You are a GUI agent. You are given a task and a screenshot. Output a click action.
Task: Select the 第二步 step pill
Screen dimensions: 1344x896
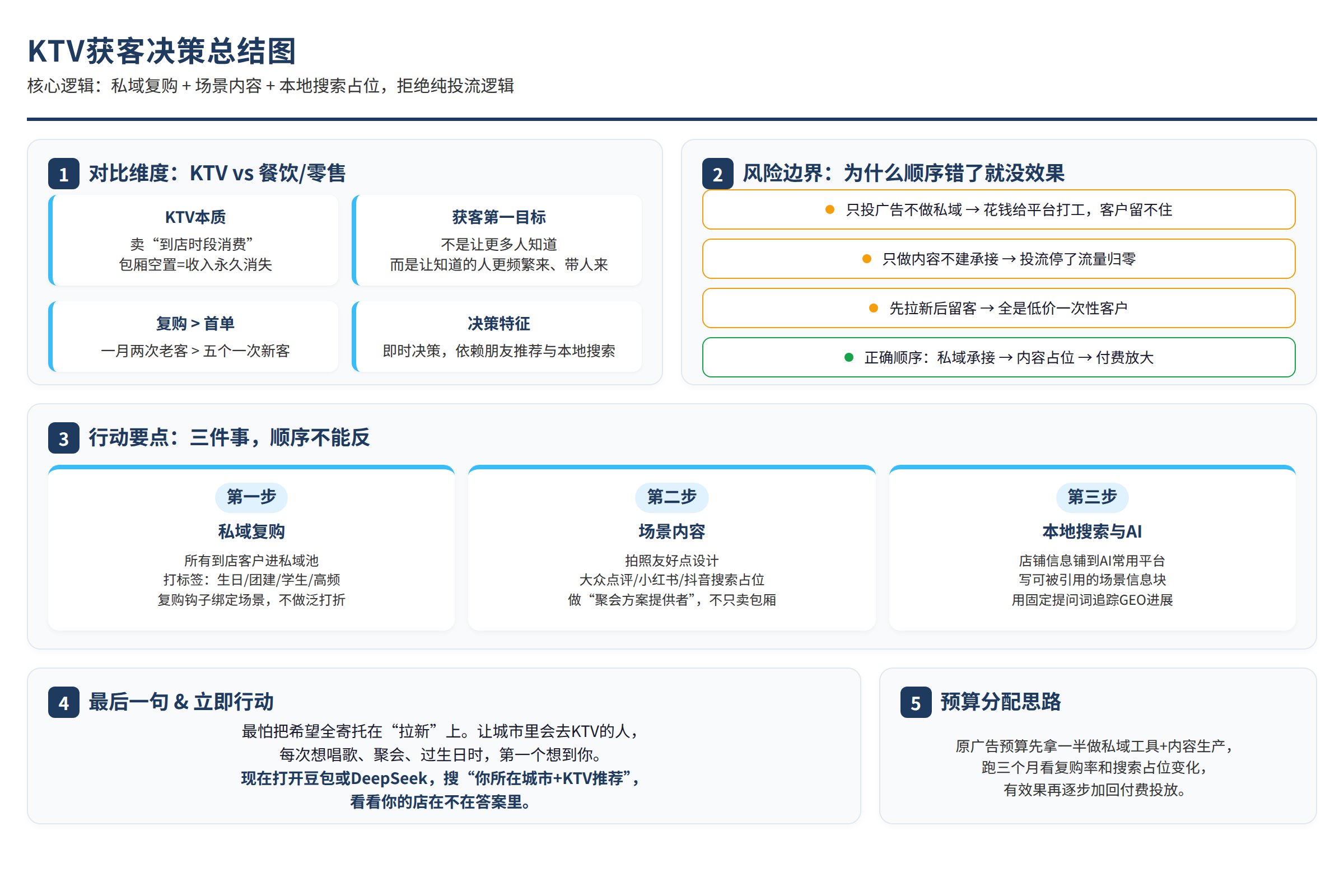[x=672, y=497]
